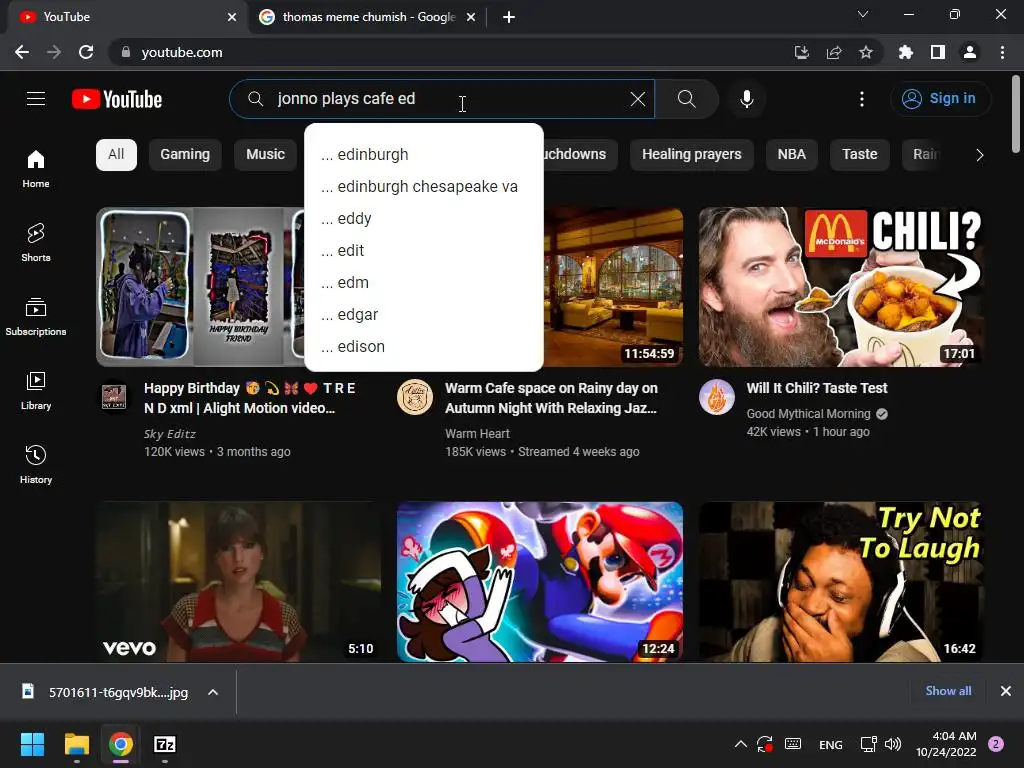Viewport: 1024px width, 768px height.
Task: Open Shorts in sidebar
Action: [36, 242]
